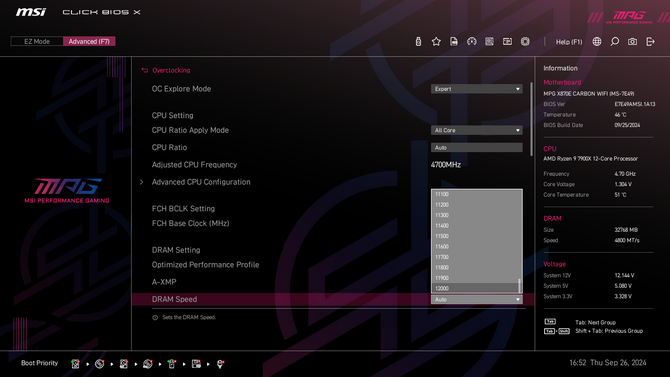Viewport: 670px width, 377px height.
Task: Change language with the globe icon
Action: (597, 41)
